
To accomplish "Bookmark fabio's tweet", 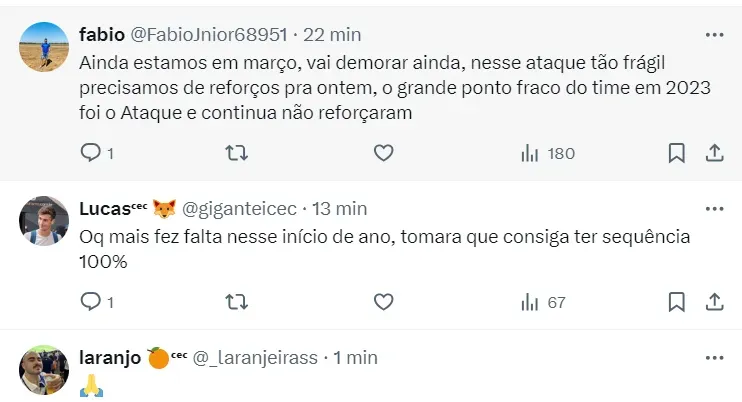I will pos(676,153).
